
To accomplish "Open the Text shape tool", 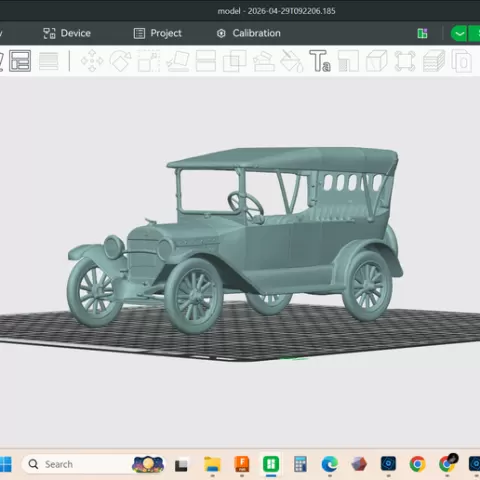I will coord(320,61).
